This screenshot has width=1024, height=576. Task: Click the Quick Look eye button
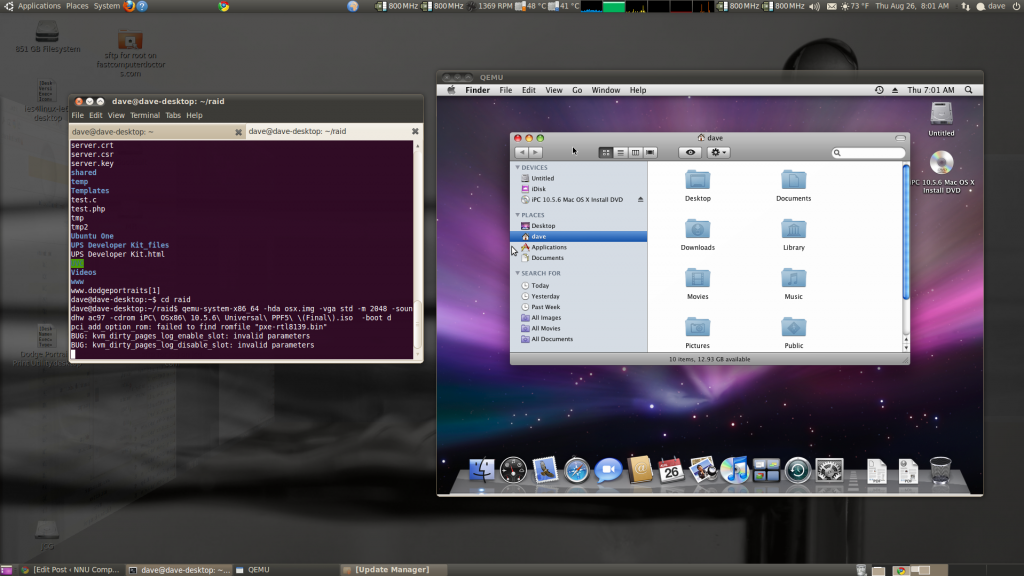[x=689, y=152]
